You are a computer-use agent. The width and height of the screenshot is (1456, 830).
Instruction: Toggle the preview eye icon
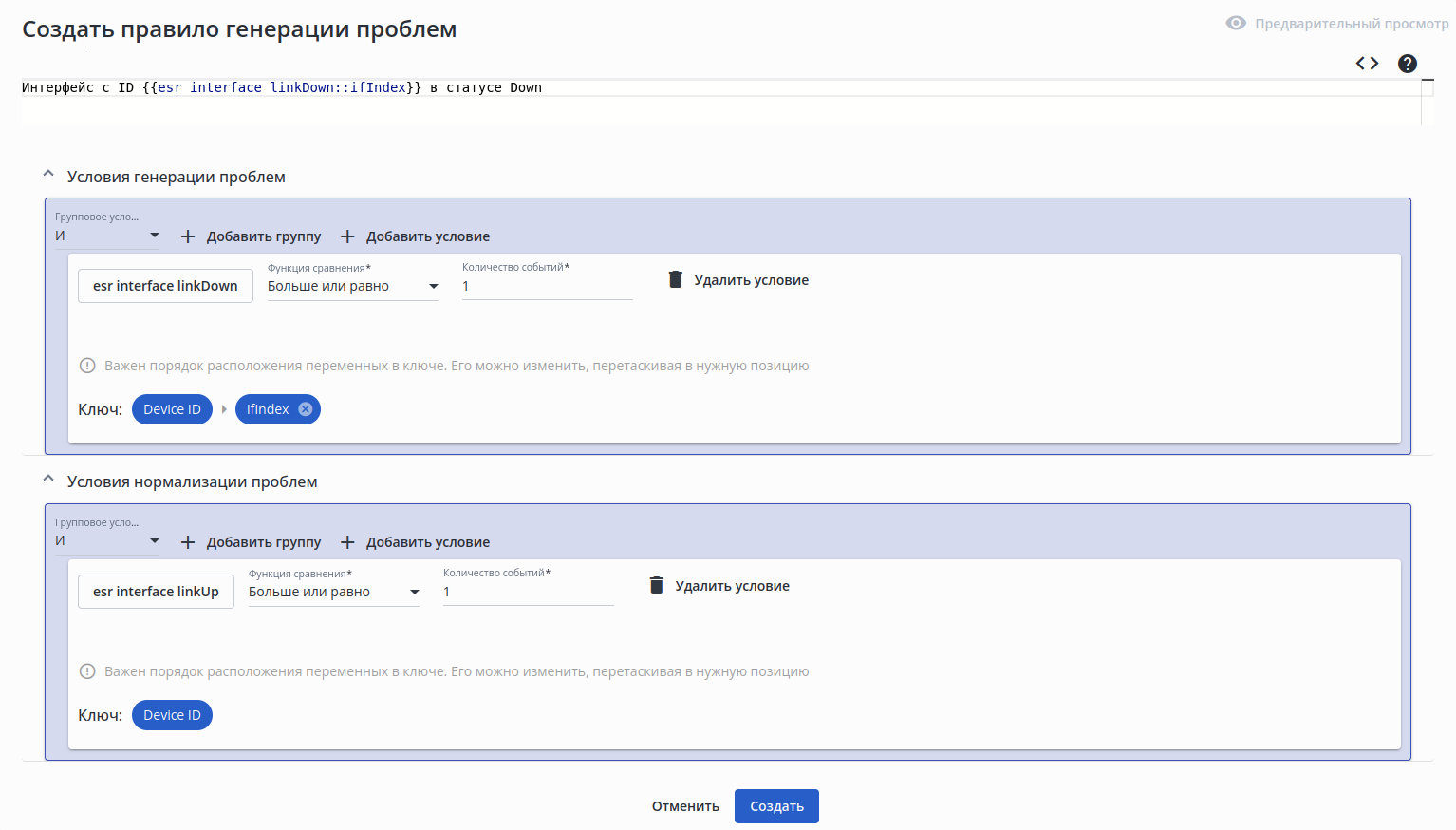pyautogui.click(x=1236, y=24)
